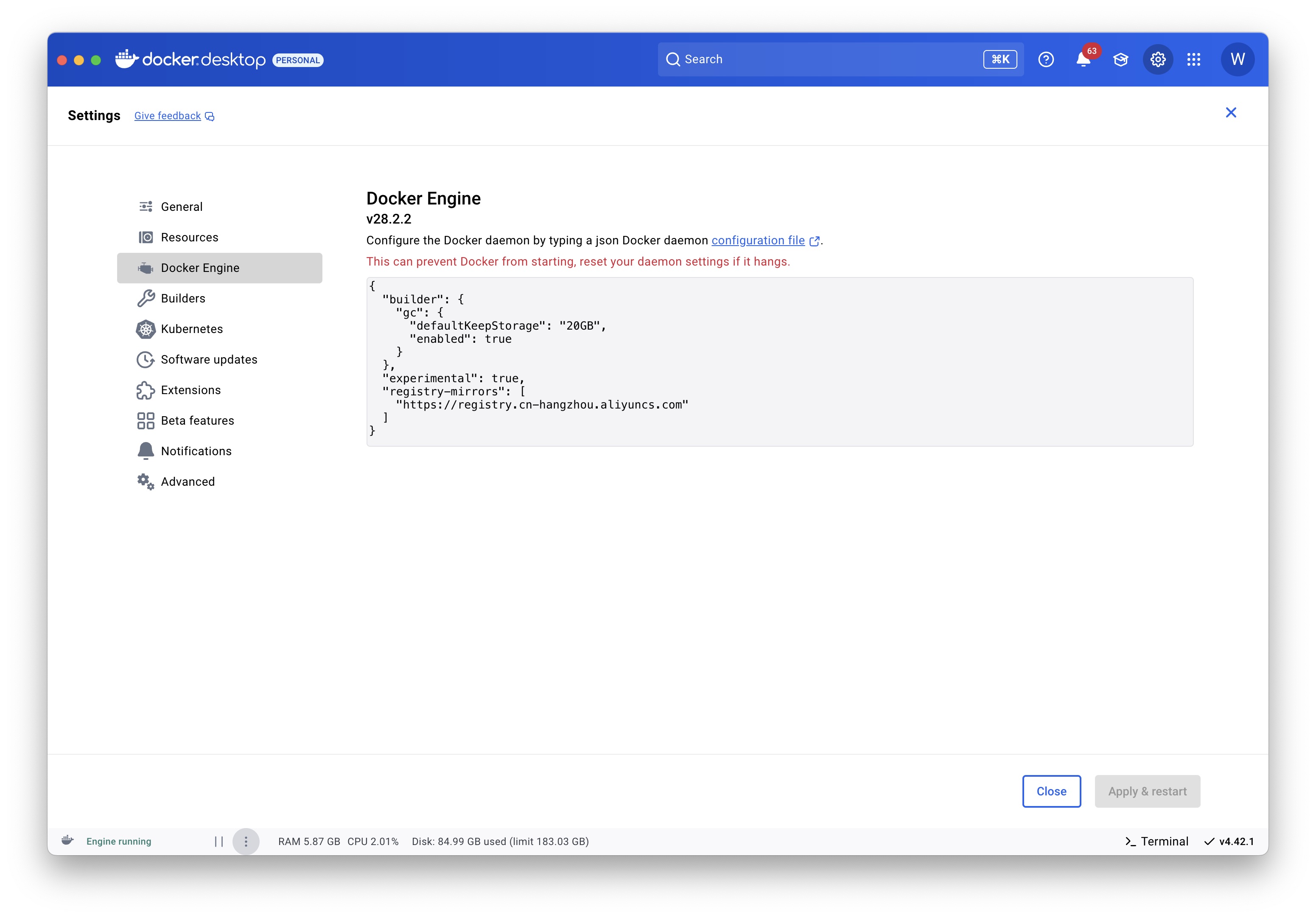Viewport: 1316px width, 918px height.
Task: Open the engine three-dot menu
Action: coord(246,841)
